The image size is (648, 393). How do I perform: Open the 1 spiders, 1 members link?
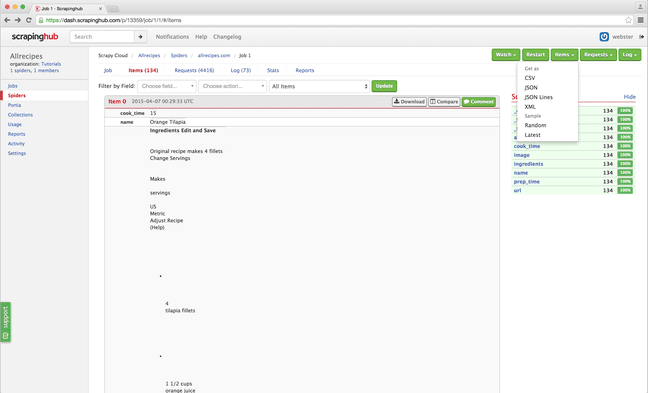click(34, 71)
